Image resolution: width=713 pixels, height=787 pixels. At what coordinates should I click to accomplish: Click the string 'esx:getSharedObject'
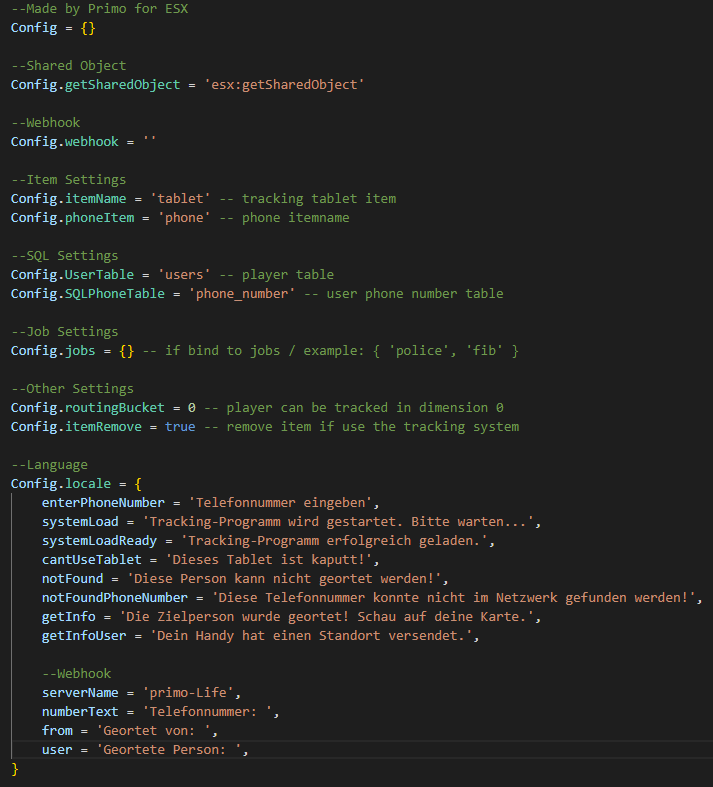(284, 85)
